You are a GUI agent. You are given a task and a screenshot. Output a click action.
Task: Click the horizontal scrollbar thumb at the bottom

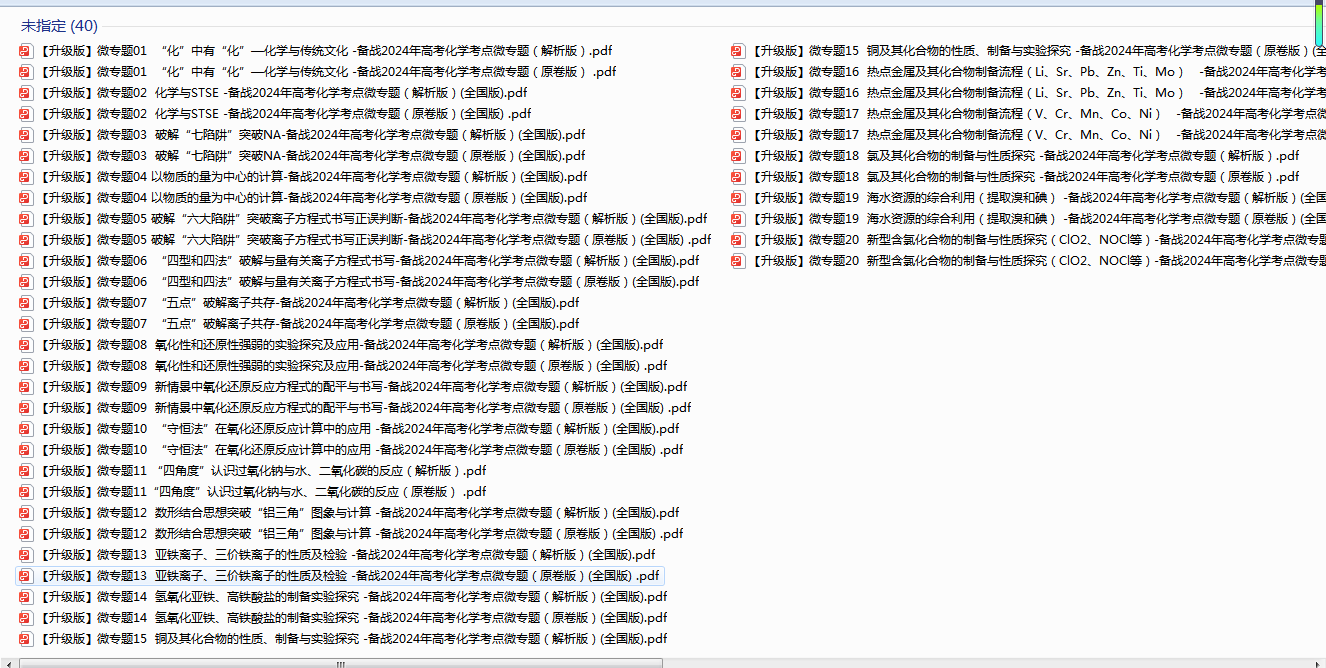340,663
